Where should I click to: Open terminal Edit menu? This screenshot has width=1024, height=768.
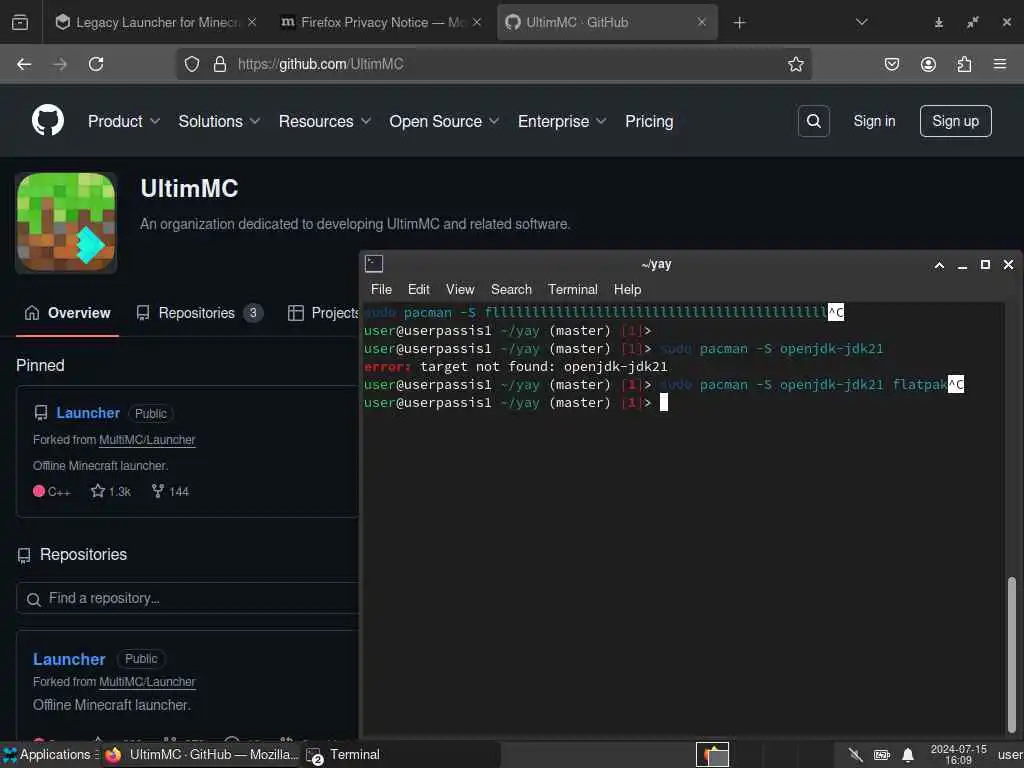click(419, 289)
